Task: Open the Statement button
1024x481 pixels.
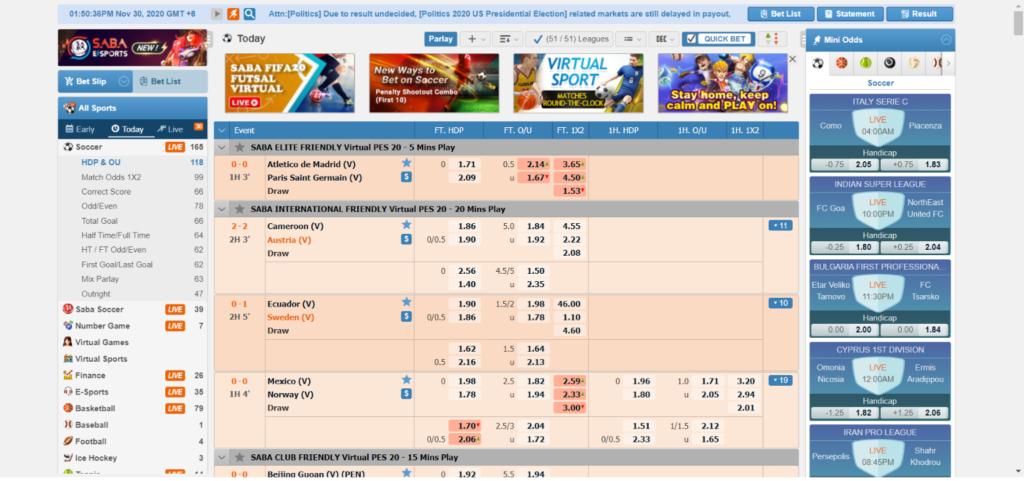Action: [x=850, y=14]
